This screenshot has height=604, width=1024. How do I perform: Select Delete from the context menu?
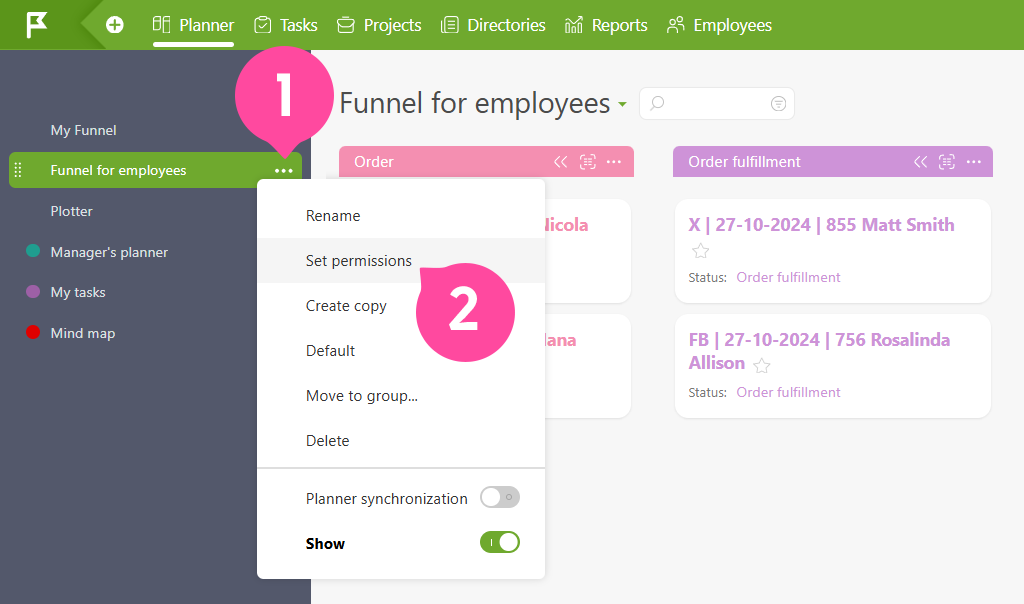[x=401, y=441]
